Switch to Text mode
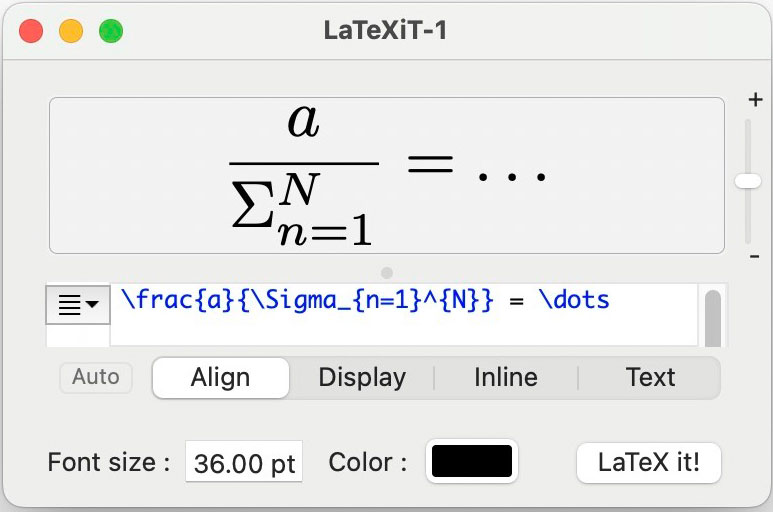The height and width of the screenshot is (512, 773). 650,377
